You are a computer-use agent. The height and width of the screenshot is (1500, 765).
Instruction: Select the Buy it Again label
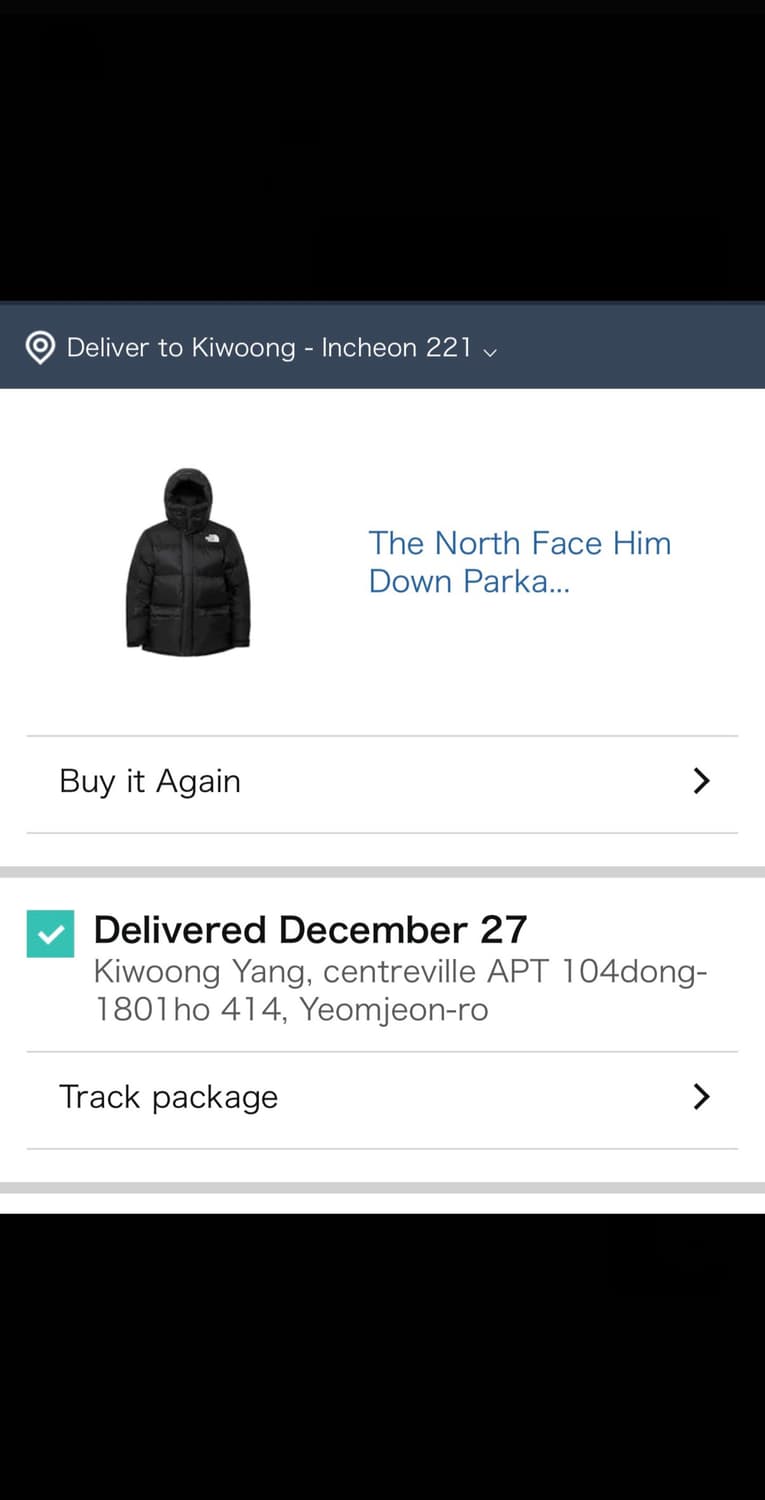(x=150, y=781)
